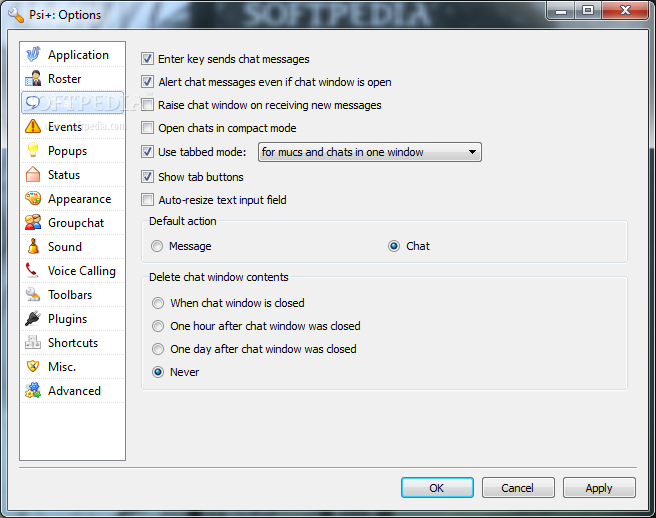The width and height of the screenshot is (656, 518).
Task: Open the Application settings page
Action: pyautogui.click(x=73, y=54)
